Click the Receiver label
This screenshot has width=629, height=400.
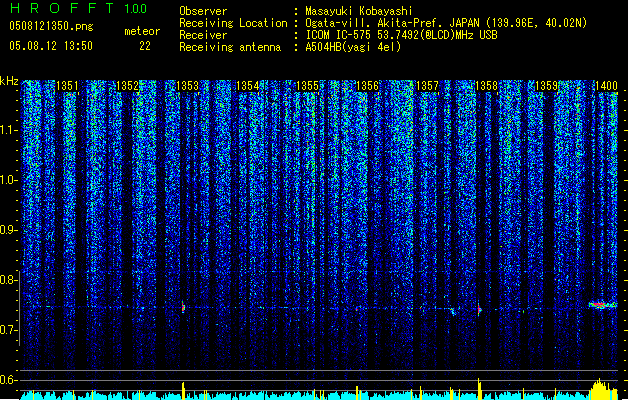[203, 35]
